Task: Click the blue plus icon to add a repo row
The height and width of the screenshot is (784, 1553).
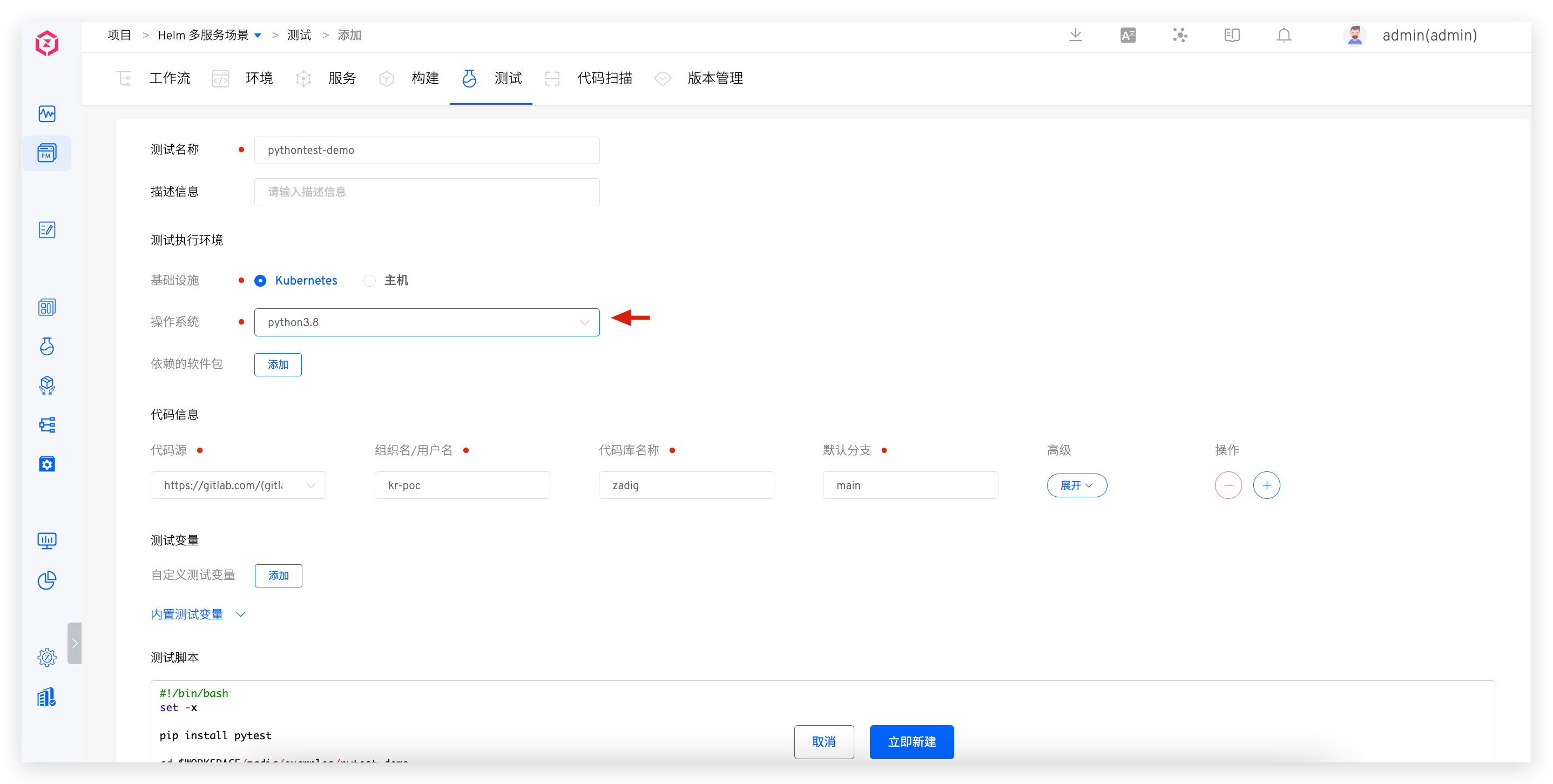Action: click(x=1266, y=485)
